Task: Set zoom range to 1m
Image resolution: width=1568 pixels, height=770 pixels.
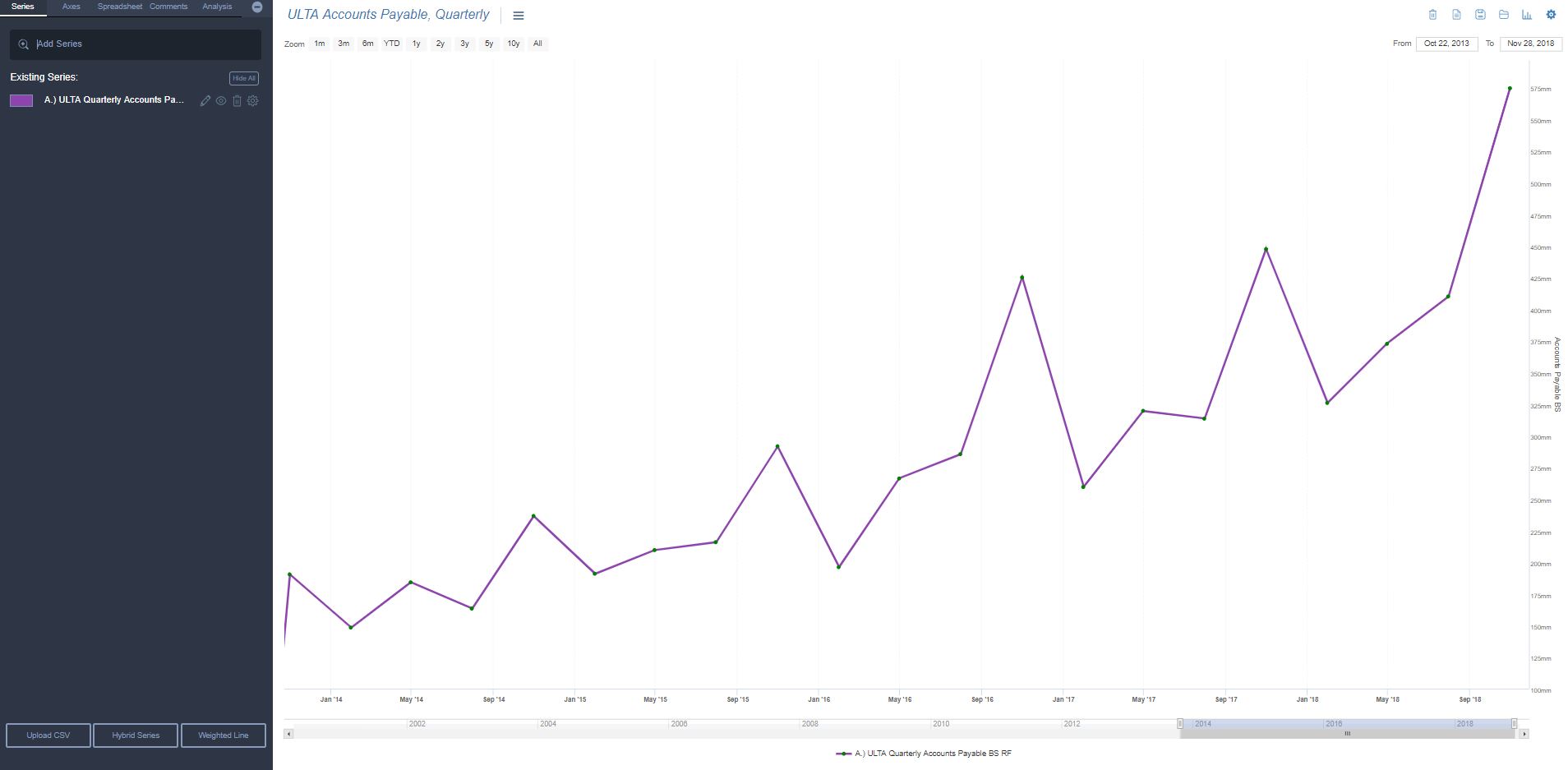Action: 320,44
